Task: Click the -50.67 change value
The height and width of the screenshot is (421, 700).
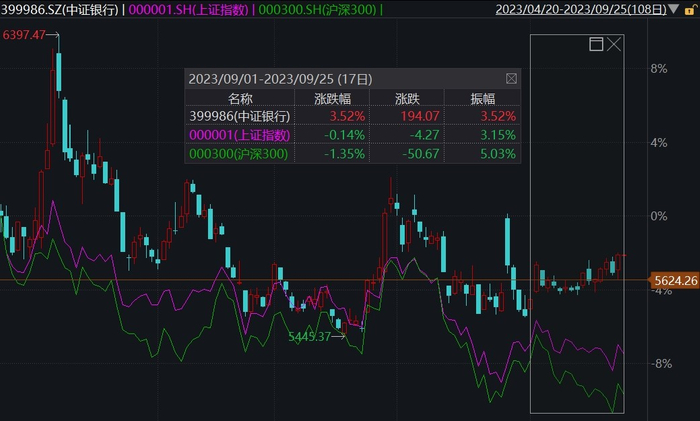Action: pos(421,154)
